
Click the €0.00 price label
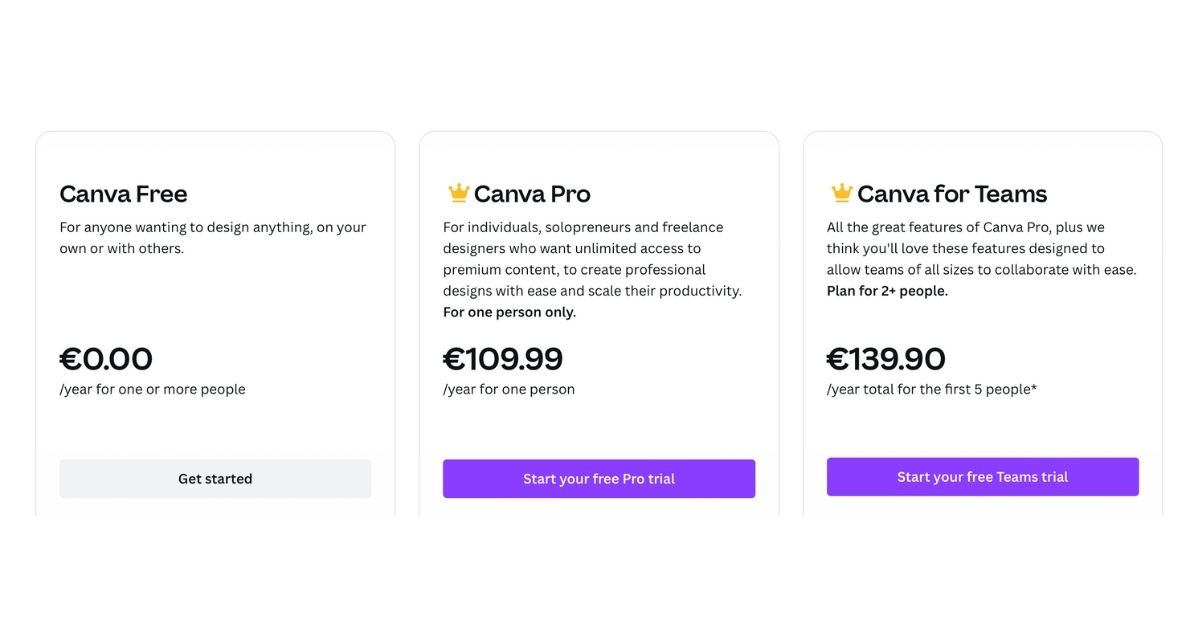(x=106, y=358)
